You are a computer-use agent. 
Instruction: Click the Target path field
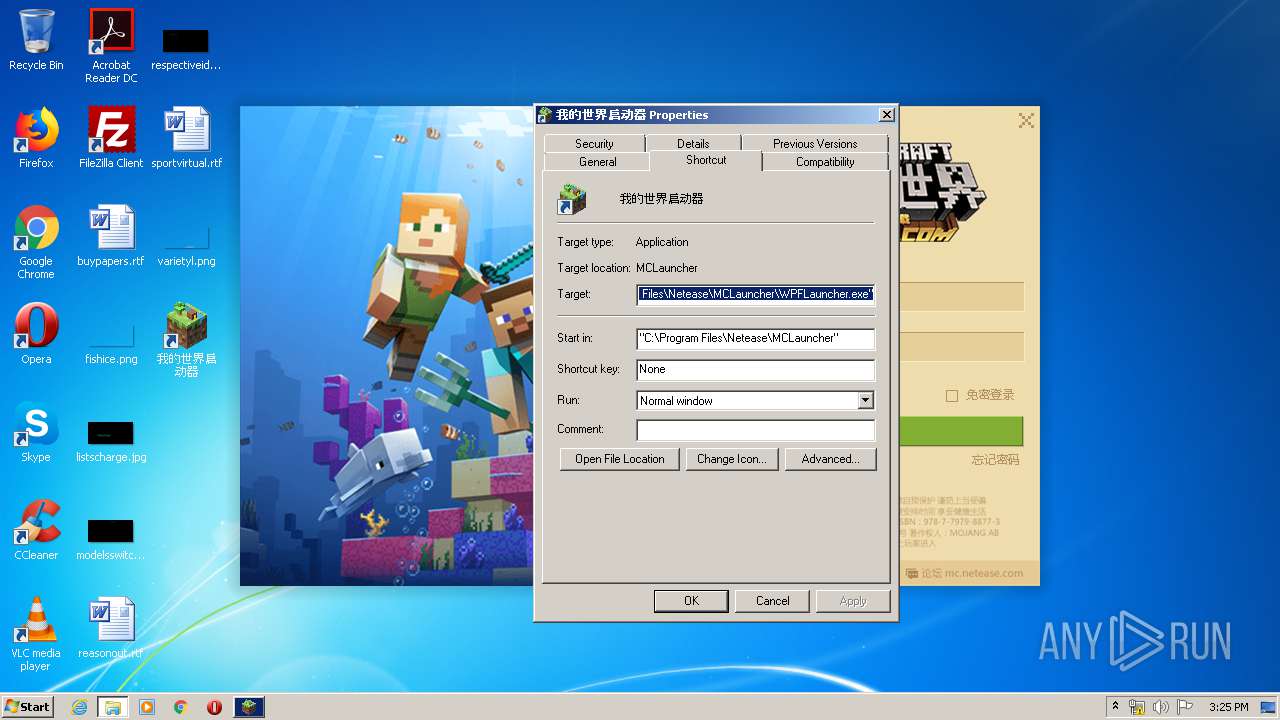756,294
